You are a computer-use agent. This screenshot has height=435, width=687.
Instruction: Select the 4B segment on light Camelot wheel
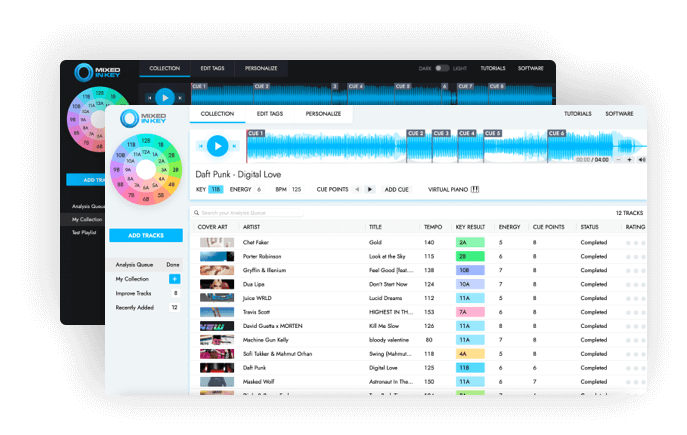[171, 184]
